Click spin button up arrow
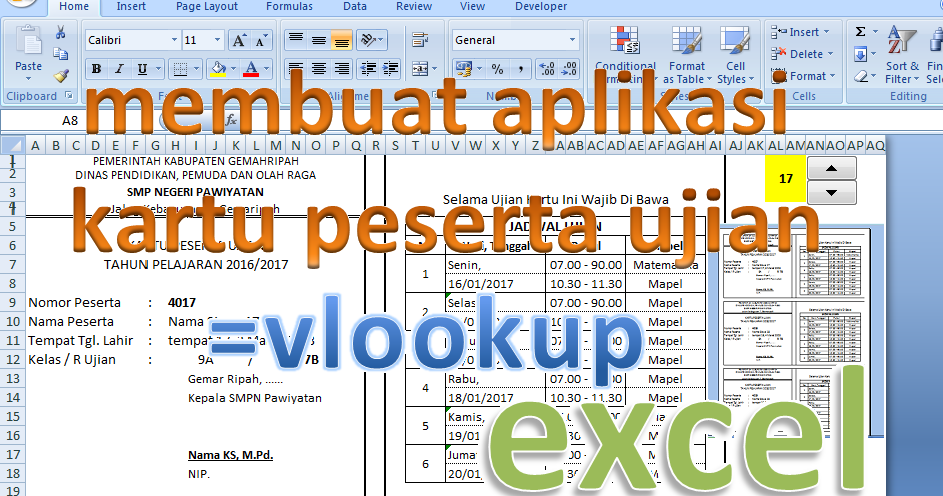The image size is (943, 496). click(x=832, y=168)
